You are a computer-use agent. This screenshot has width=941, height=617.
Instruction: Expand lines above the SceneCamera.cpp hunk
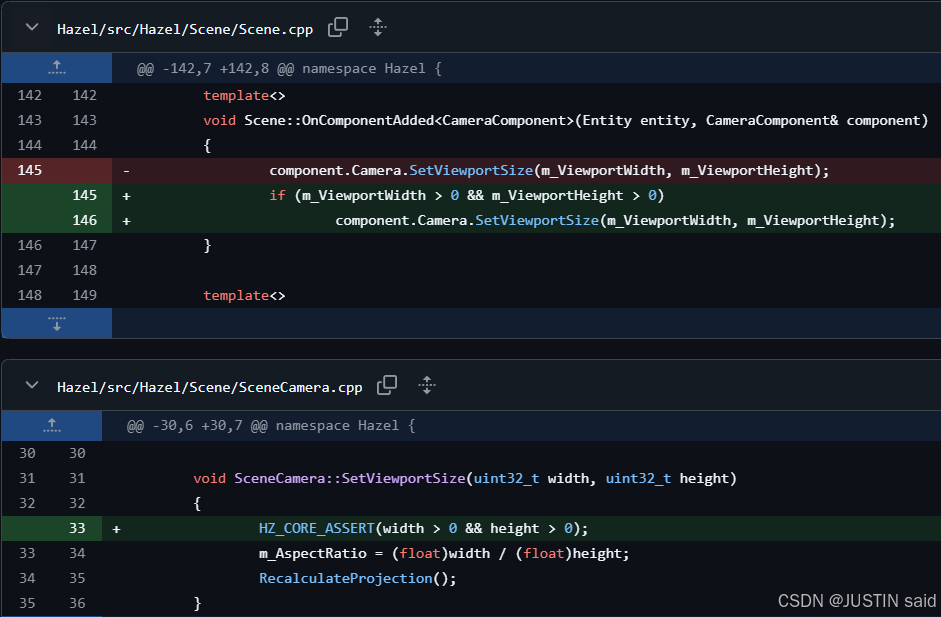(52, 425)
